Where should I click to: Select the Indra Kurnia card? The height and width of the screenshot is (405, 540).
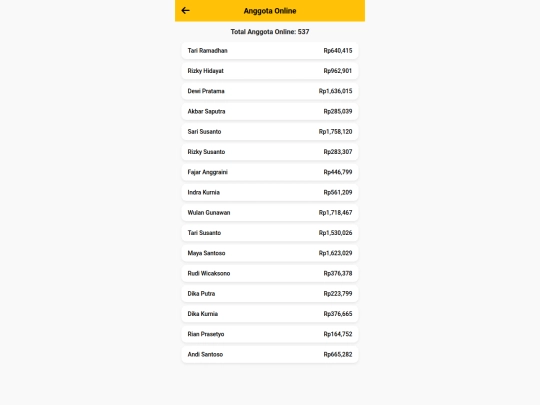[270, 193]
